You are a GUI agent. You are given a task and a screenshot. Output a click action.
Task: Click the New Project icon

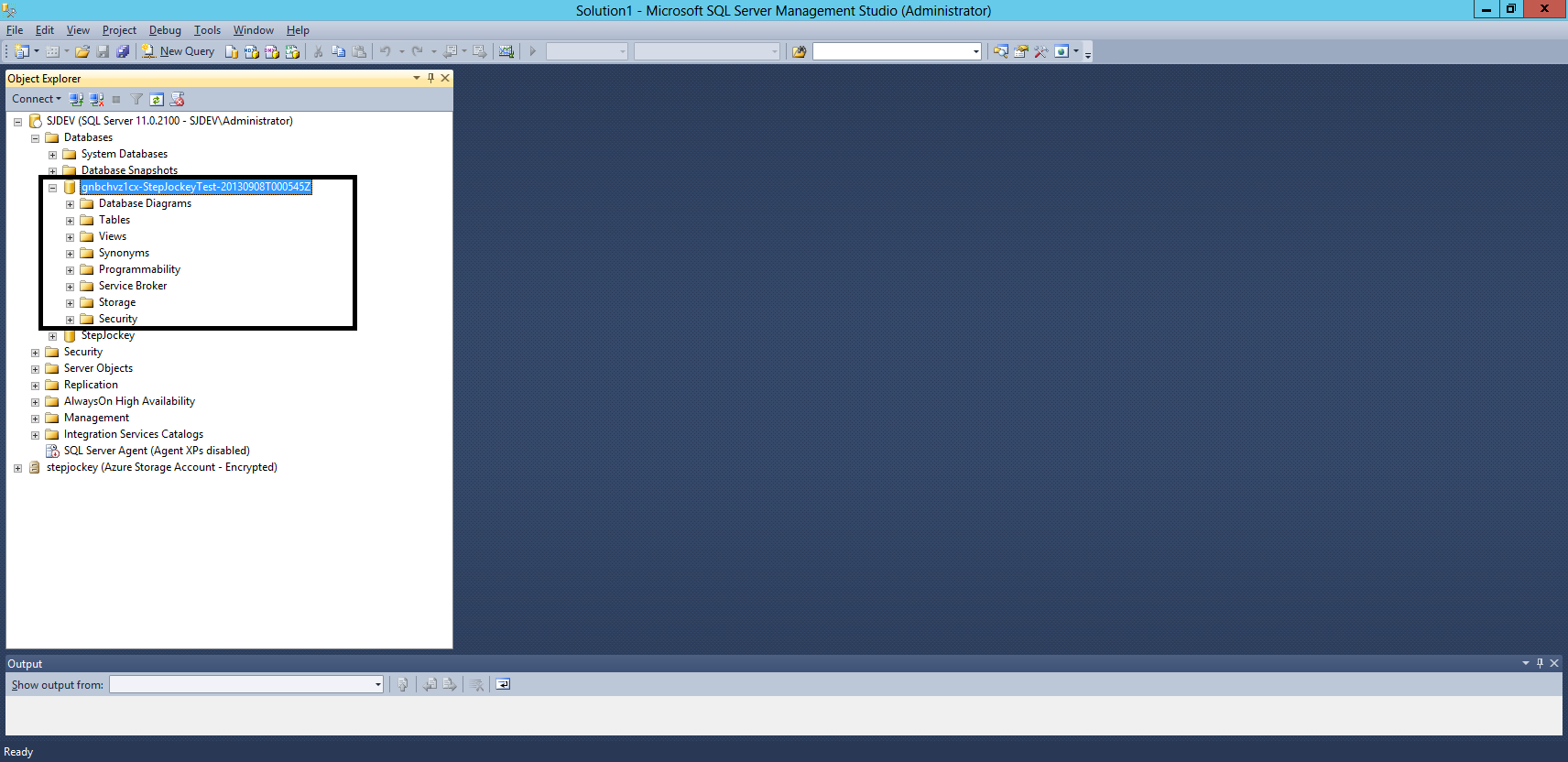click(22, 51)
